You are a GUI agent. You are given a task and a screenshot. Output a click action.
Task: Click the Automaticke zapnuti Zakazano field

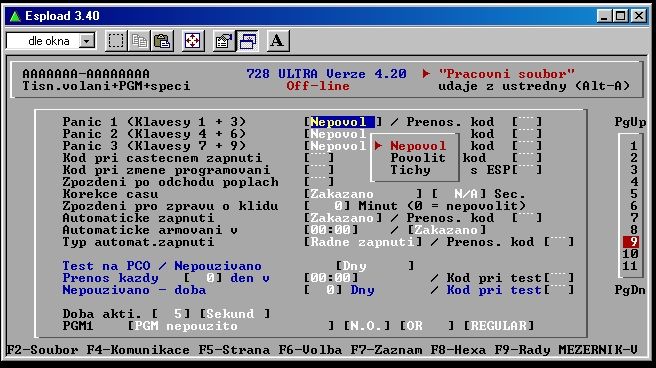pyautogui.click(x=342, y=218)
